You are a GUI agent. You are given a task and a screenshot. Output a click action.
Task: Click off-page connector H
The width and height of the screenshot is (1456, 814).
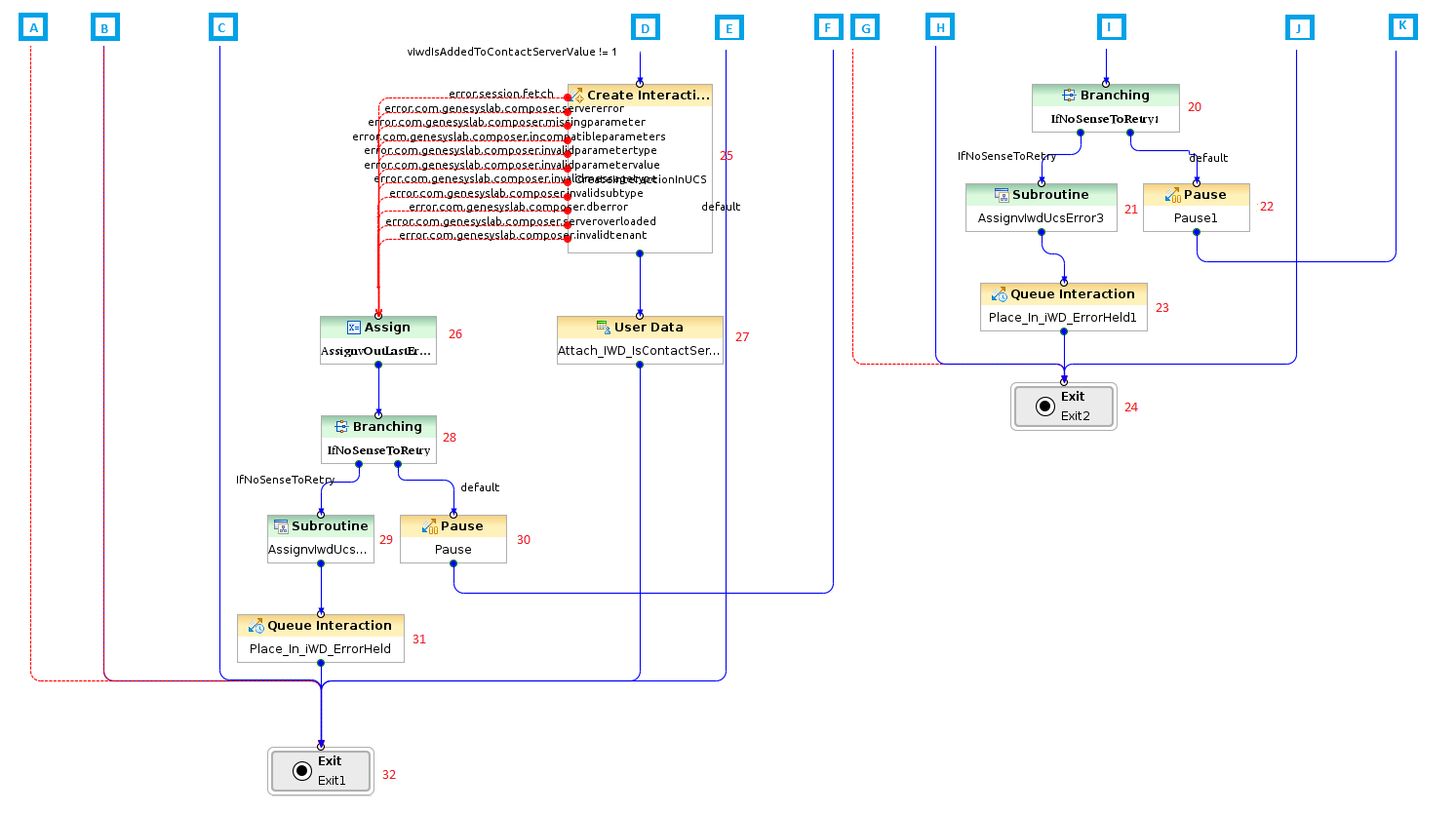point(940,27)
